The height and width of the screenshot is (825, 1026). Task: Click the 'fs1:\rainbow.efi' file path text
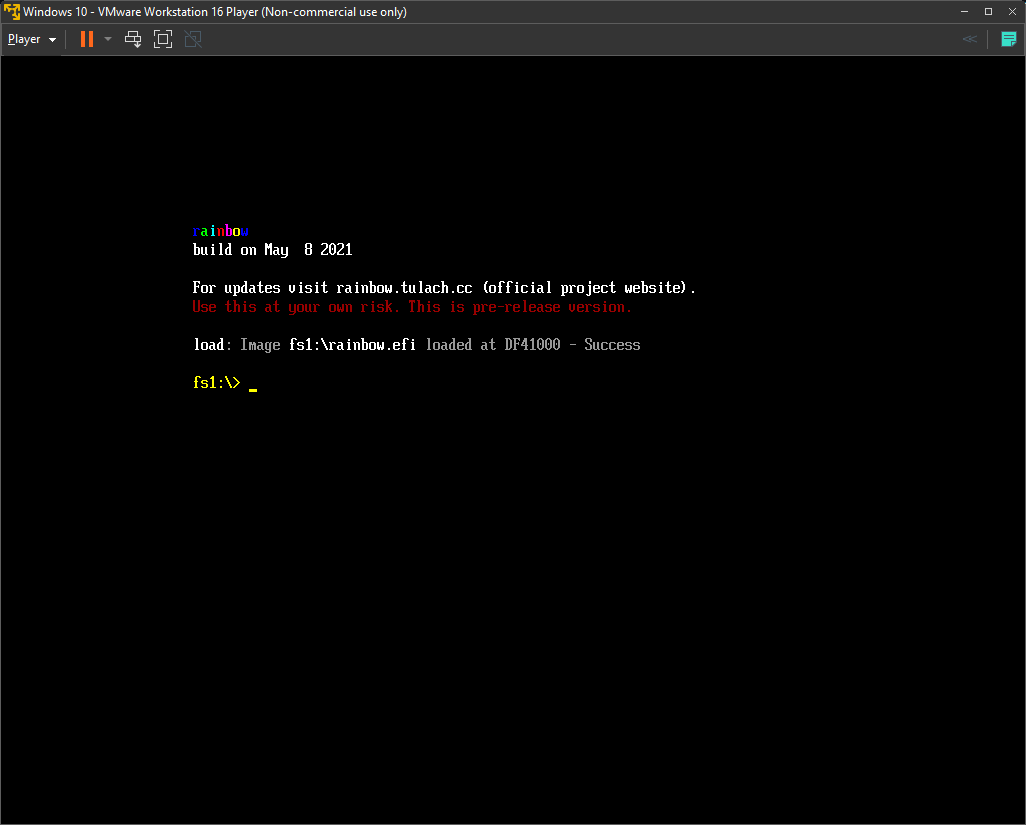tap(352, 345)
